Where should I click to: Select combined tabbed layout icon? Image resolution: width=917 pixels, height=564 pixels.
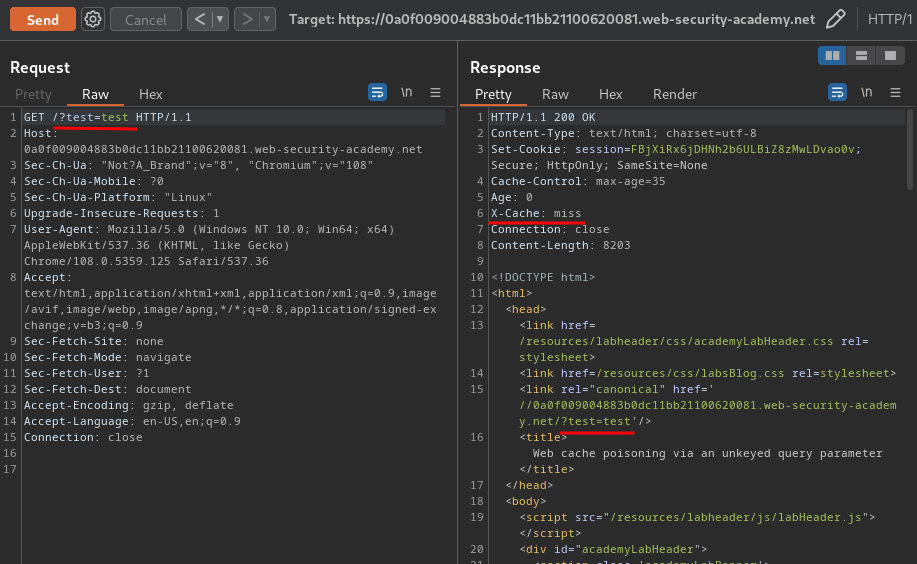click(x=890, y=56)
